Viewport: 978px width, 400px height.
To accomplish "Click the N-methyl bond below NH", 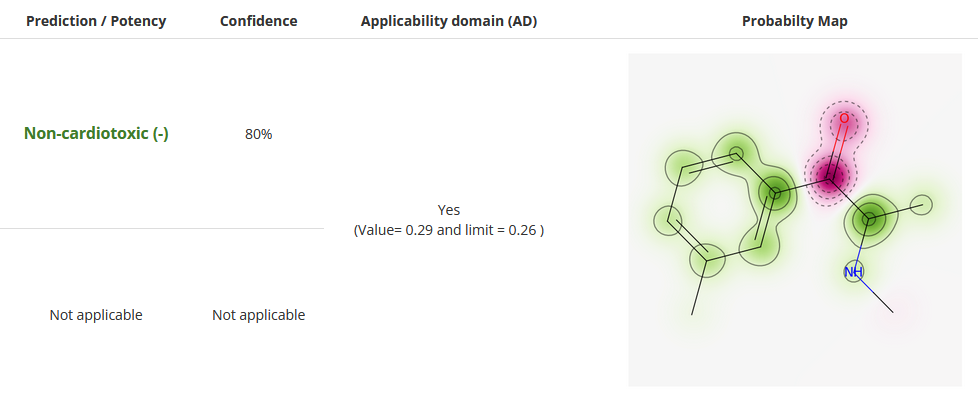I will click(x=878, y=295).
